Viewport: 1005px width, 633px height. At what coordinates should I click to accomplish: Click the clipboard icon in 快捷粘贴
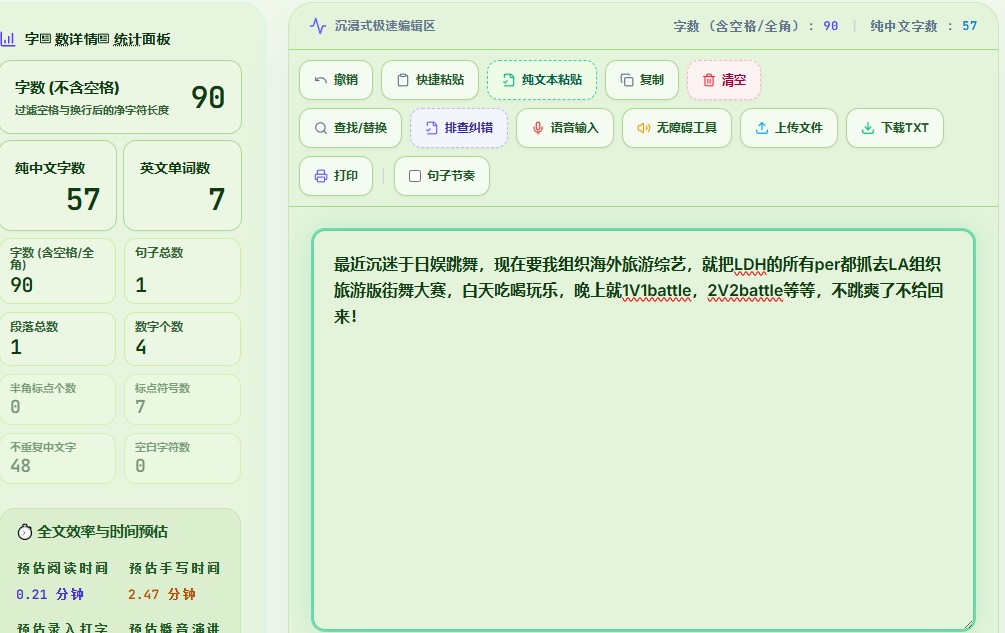tap(403, 80)
